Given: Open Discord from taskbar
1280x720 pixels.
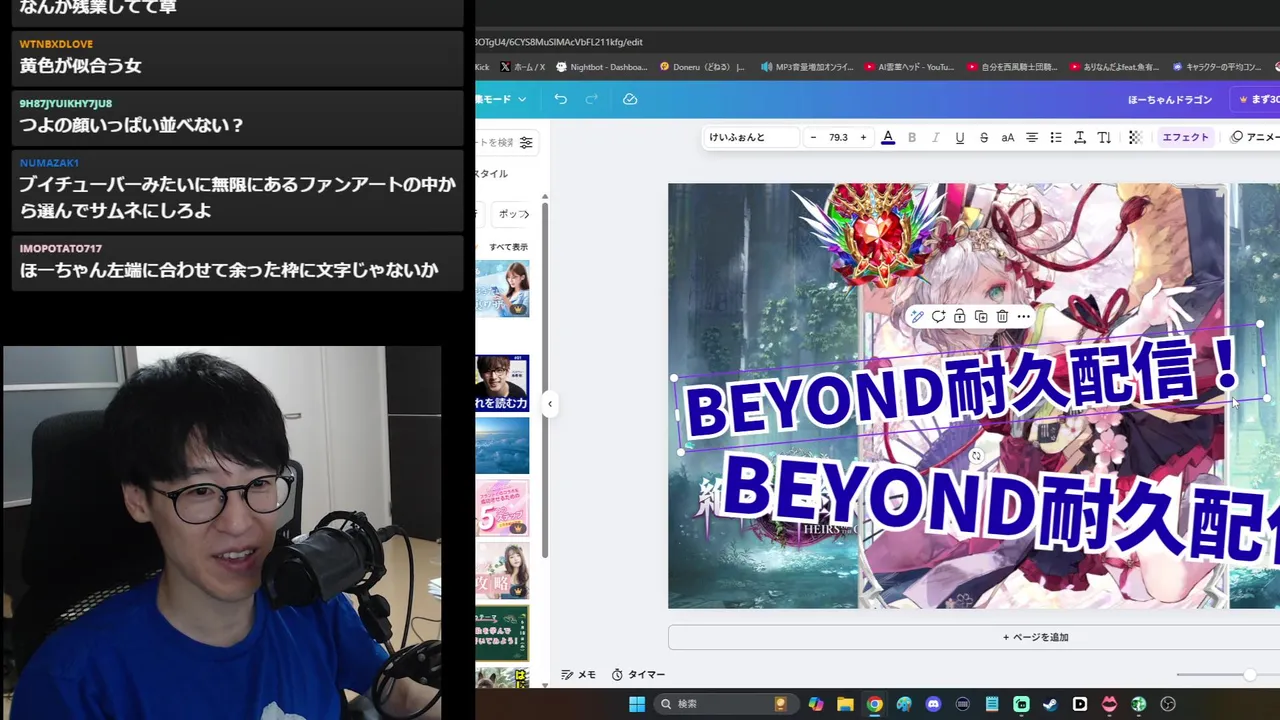Looking at the screenshot, I should 933,704.
